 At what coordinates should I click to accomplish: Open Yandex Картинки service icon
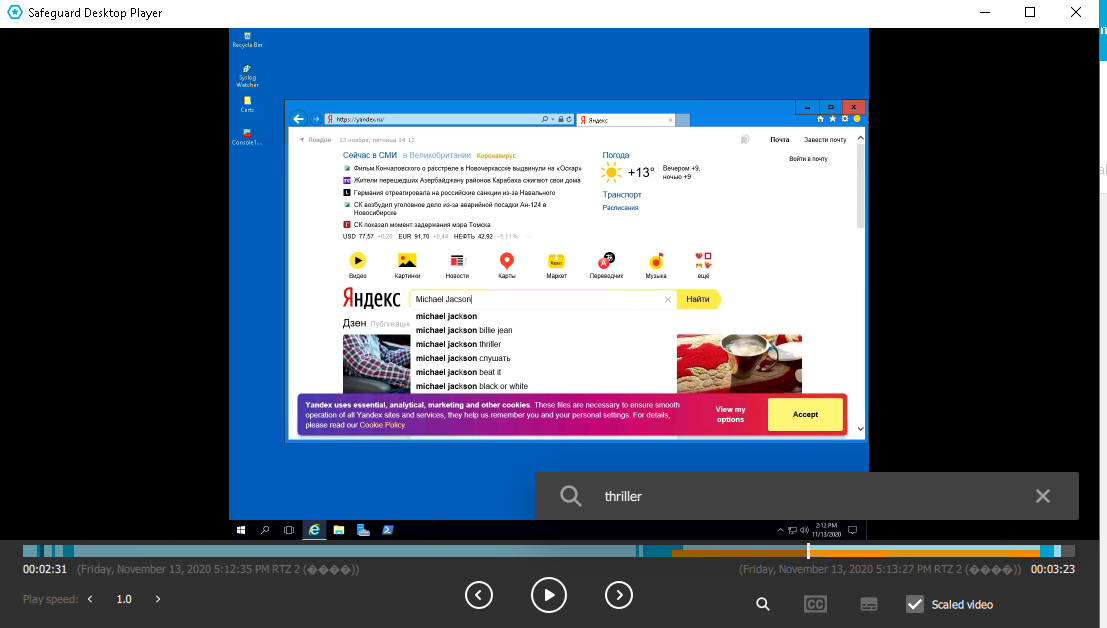pos(407,265)
